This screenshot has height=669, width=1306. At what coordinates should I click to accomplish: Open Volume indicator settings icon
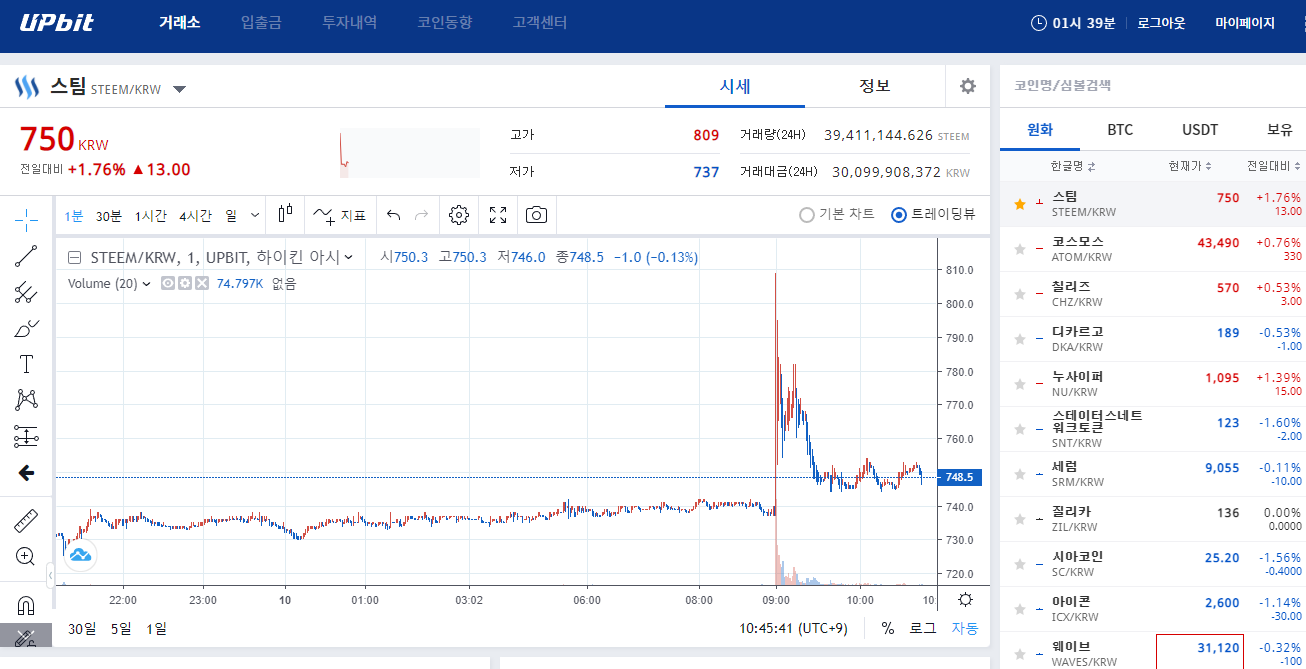coord(185,283)
